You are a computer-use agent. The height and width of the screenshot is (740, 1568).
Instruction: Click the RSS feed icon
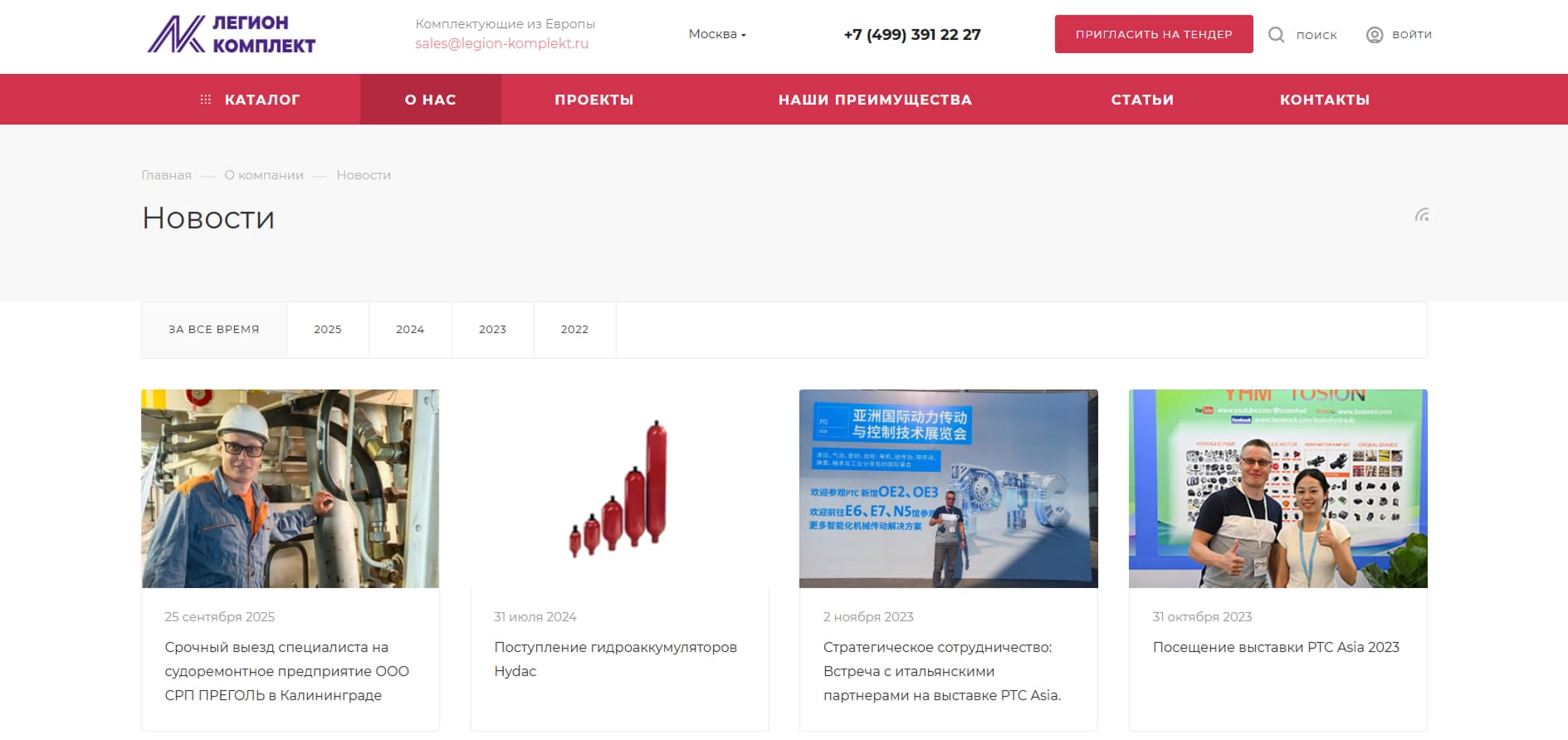pos(1422,215)
